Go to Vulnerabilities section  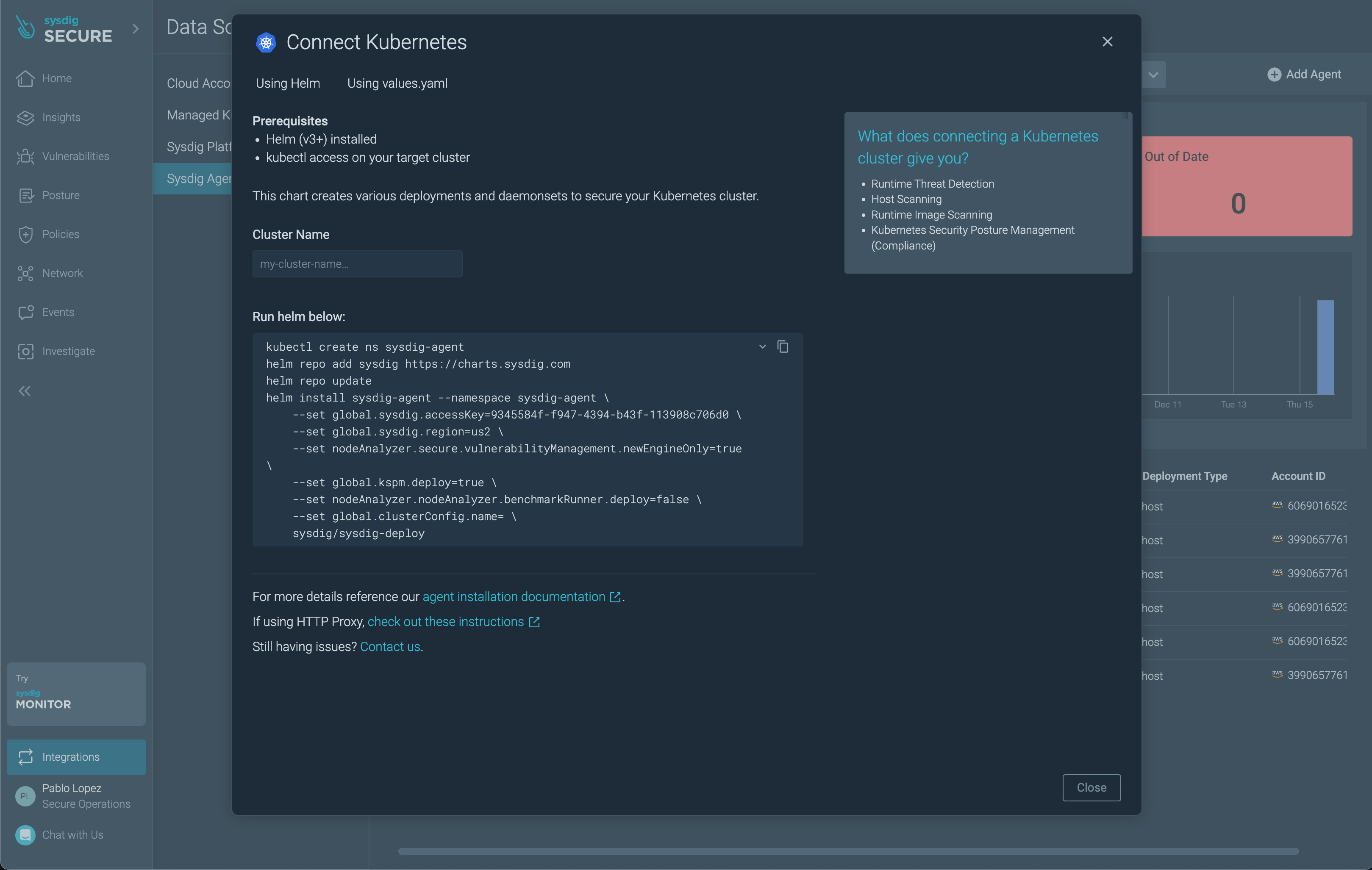pos(76,156)
